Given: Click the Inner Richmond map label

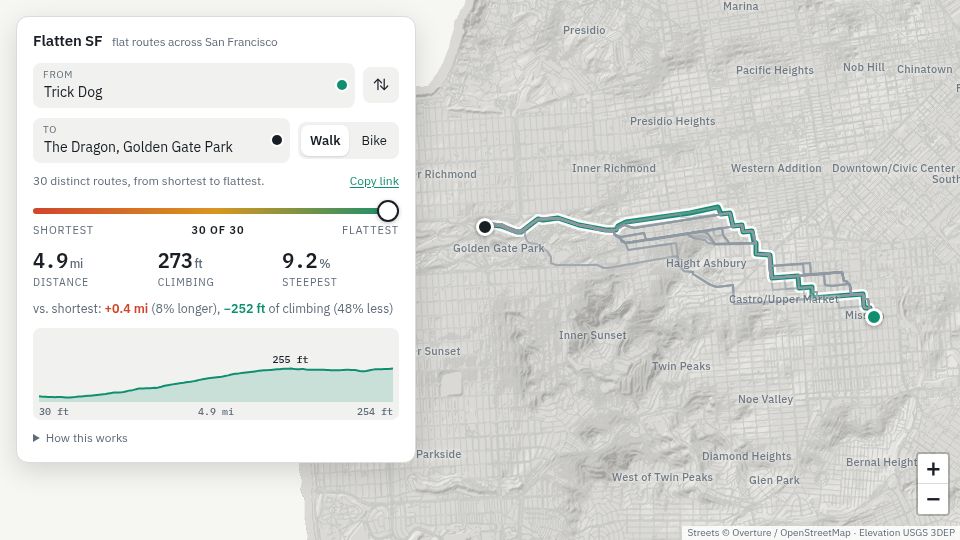Looking at the screenshot, I should point(613,168).
